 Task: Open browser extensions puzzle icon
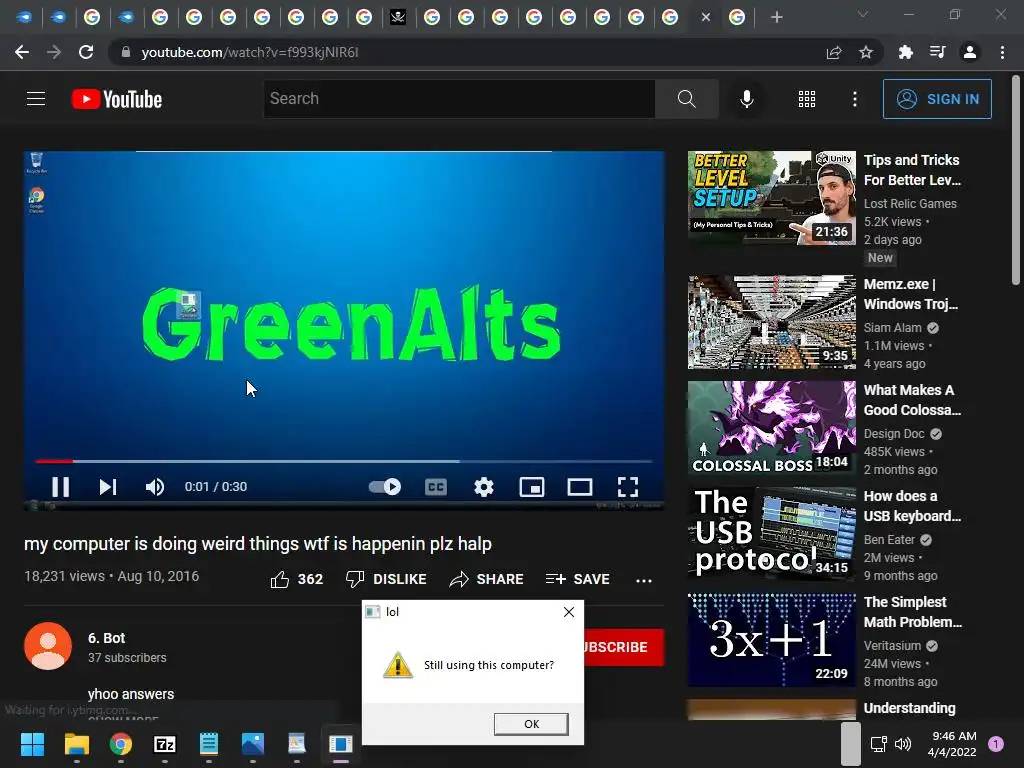pyautogui.click(x=905, y=52)
